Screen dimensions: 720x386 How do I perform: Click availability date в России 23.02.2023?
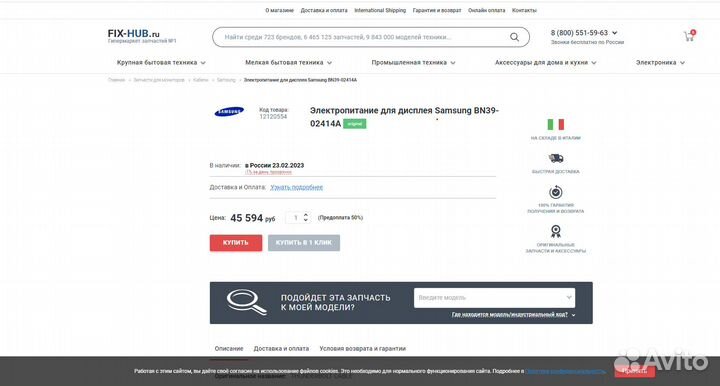274,165
